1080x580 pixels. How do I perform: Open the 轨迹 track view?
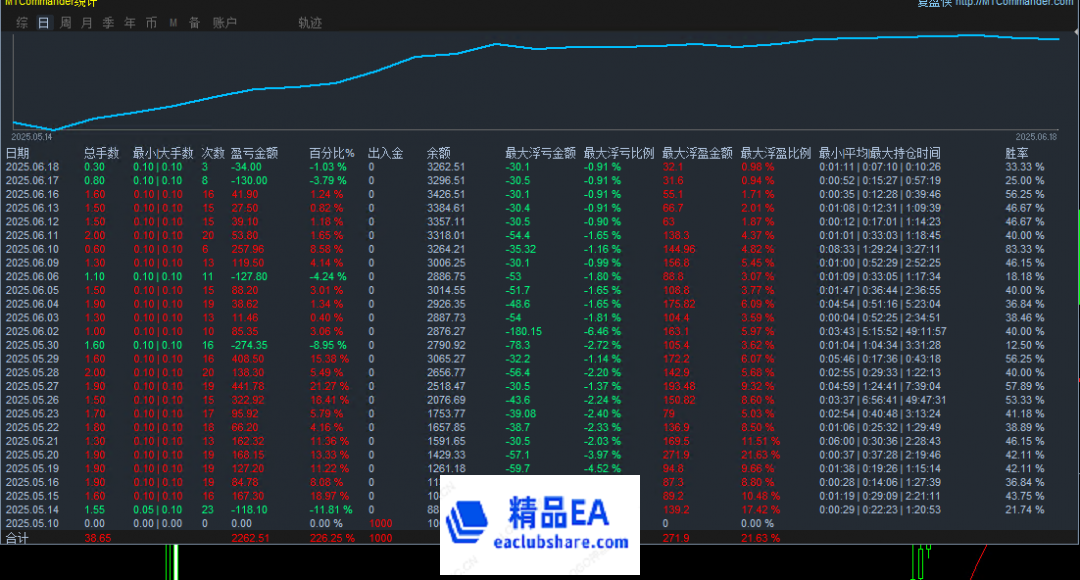pyautogui.click(x=310, y=22)
